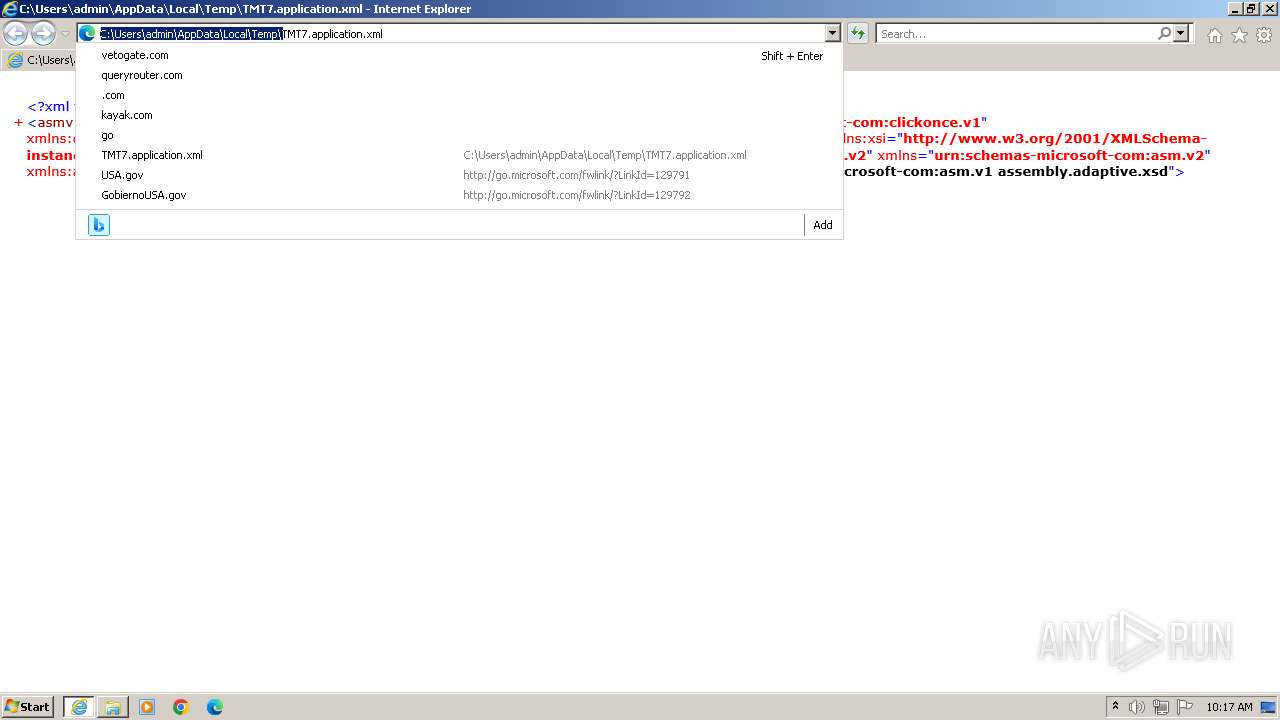Image resolution: width=1280 pixels, height=720 pixels.
Task: Click the page icon in address bar
Action: coord(87,33)
